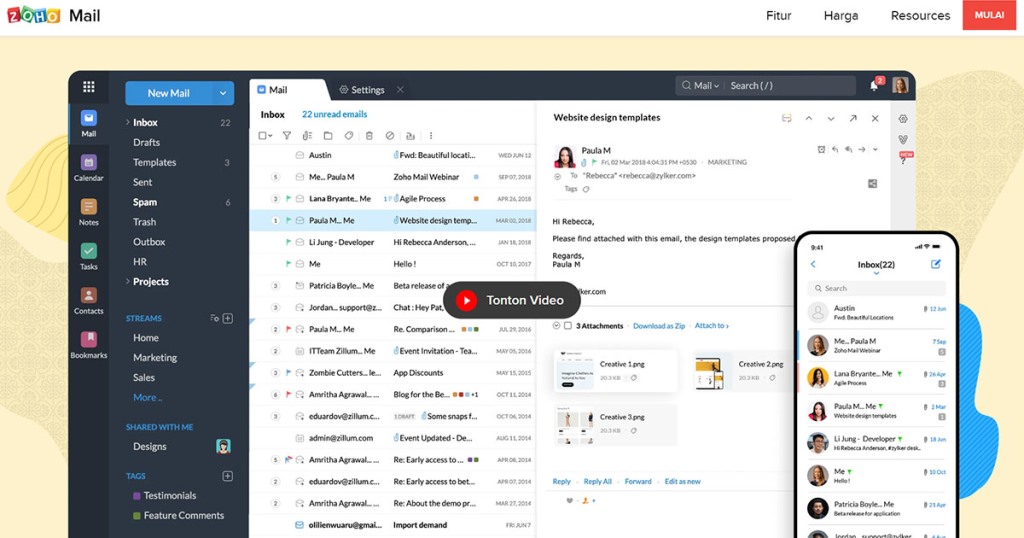
Task: Toggle read status envelope on Austin email
Action: click(x=300, y=155)
